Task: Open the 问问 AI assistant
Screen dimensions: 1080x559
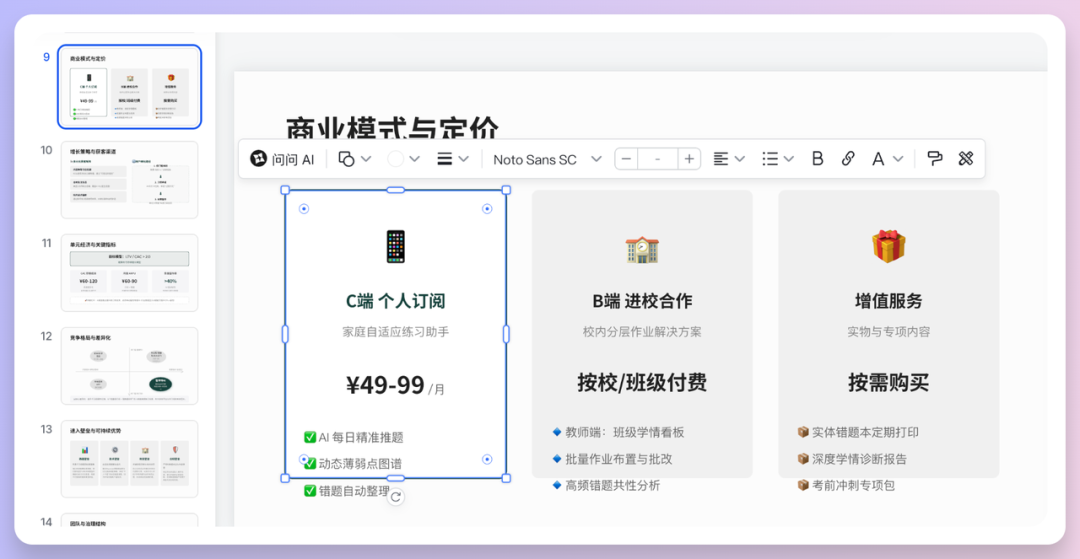Action: click(282, 159)
